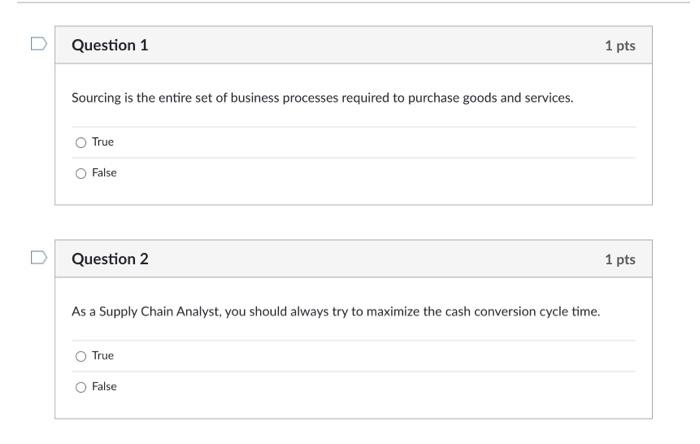Flag Question 2 for later review
This screenshot has height=444, width=700.
(39, 257)
